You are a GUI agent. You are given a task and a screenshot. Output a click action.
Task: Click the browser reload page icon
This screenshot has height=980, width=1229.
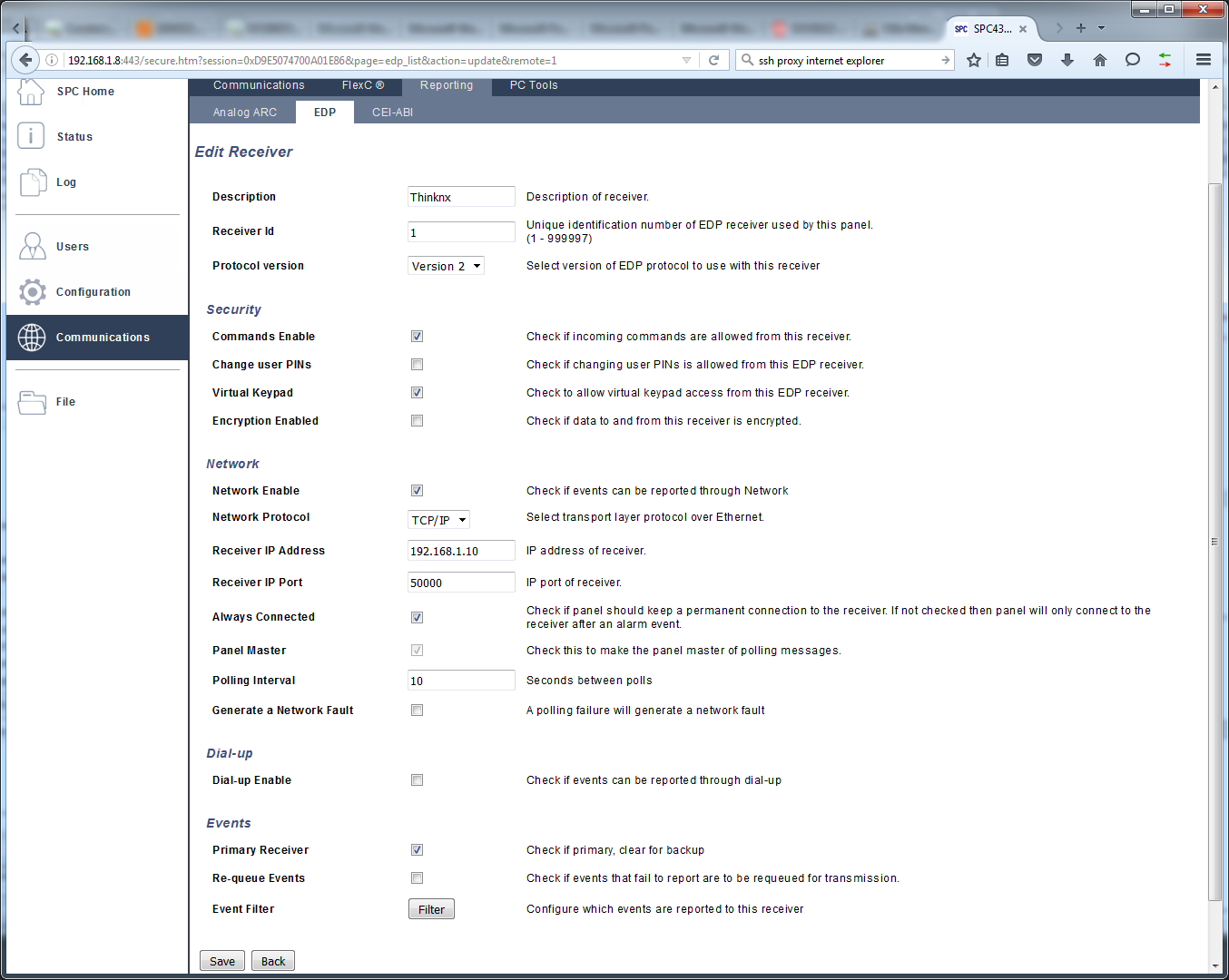point(714,60)
